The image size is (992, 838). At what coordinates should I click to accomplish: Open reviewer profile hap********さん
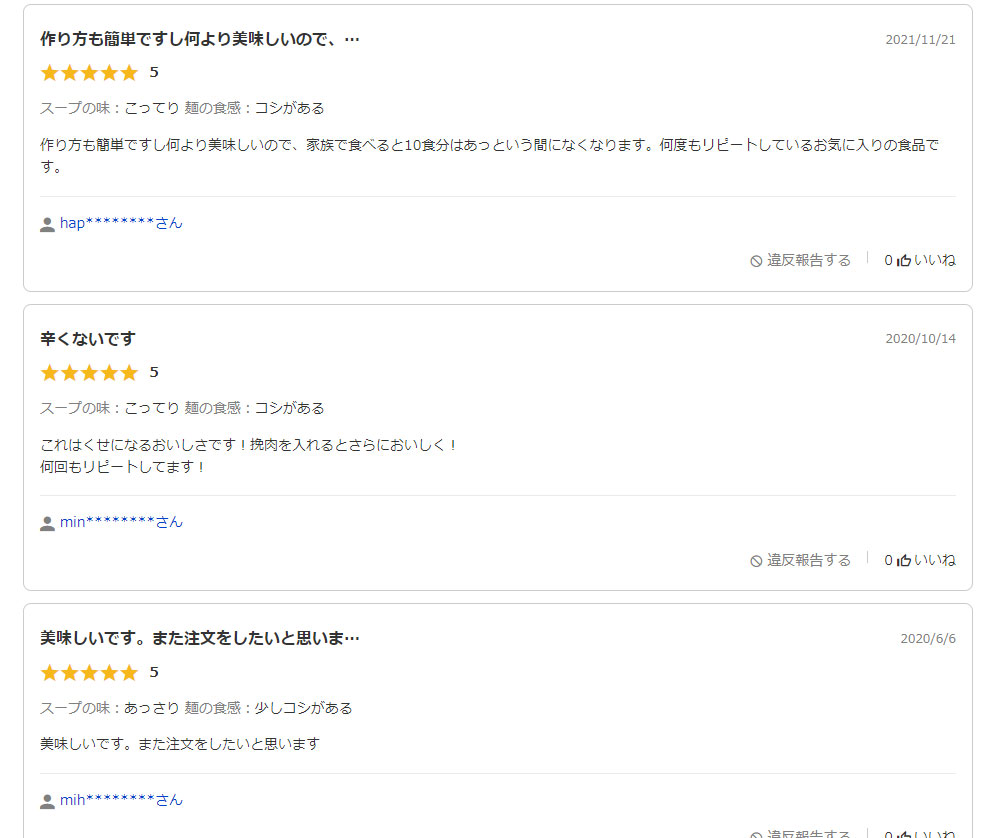point(121,223)
